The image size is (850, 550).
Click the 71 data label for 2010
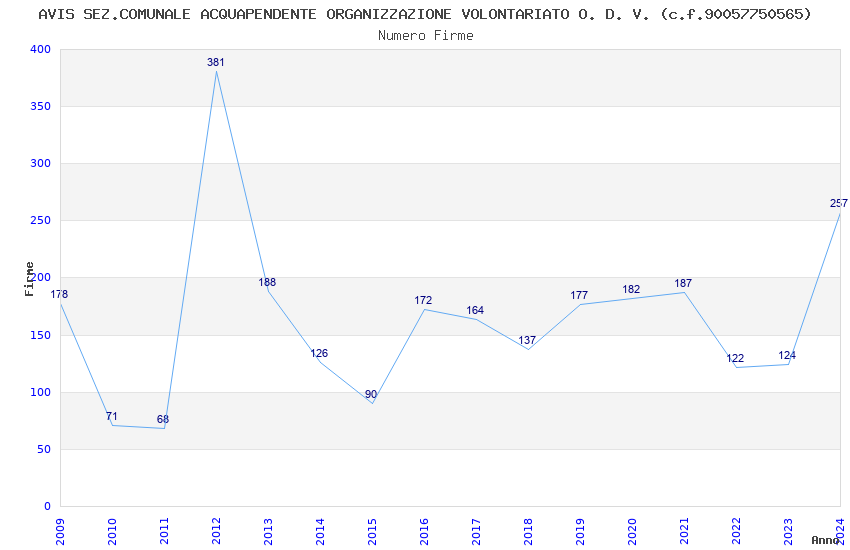click(112, 416)
